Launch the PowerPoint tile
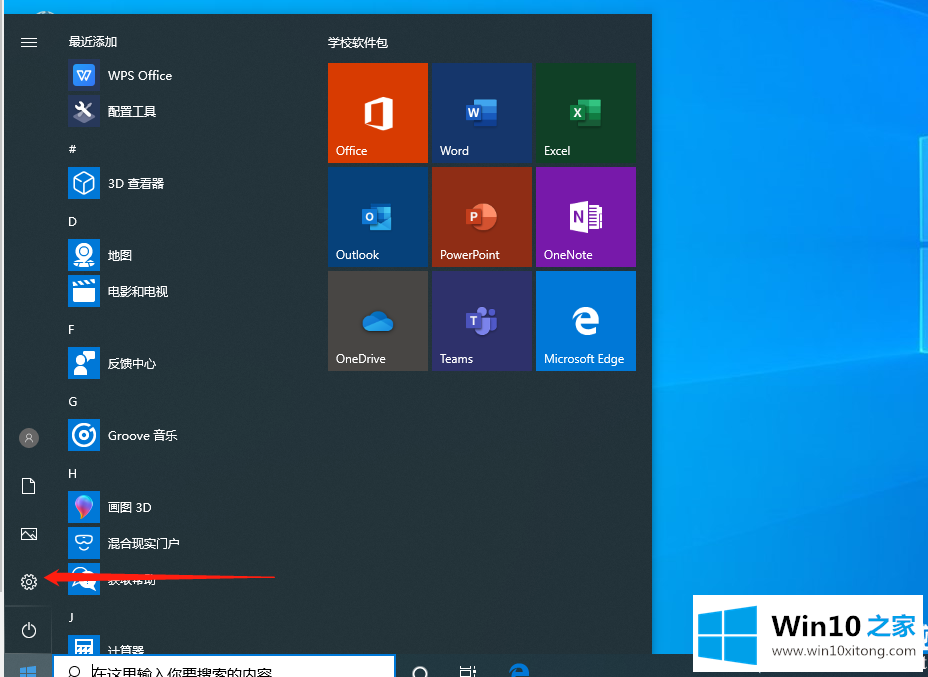The height and width of the screenshot is (677, 928). (482, 217)
